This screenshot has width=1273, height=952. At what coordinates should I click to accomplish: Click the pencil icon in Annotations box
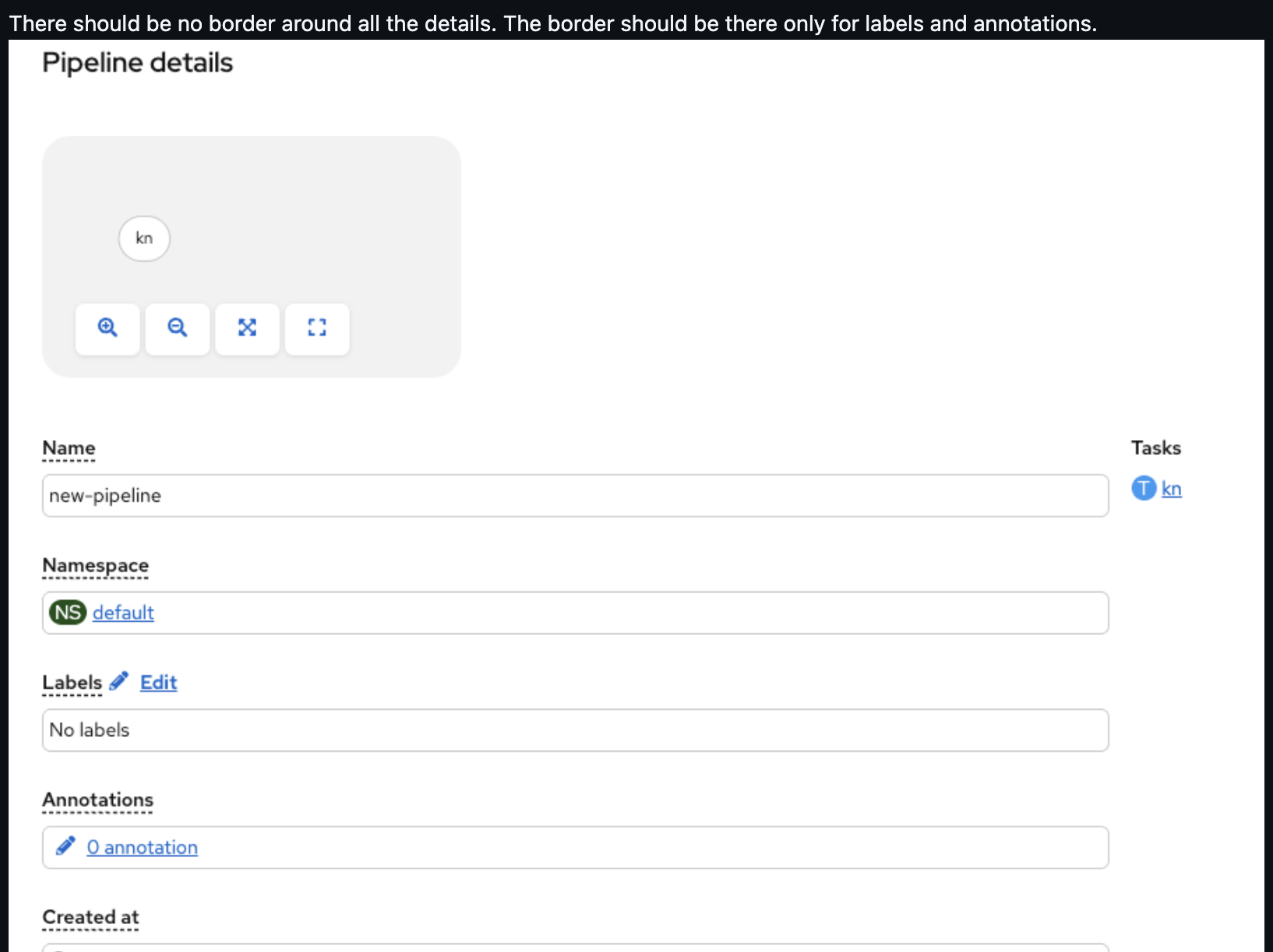(x=65, y=846)
